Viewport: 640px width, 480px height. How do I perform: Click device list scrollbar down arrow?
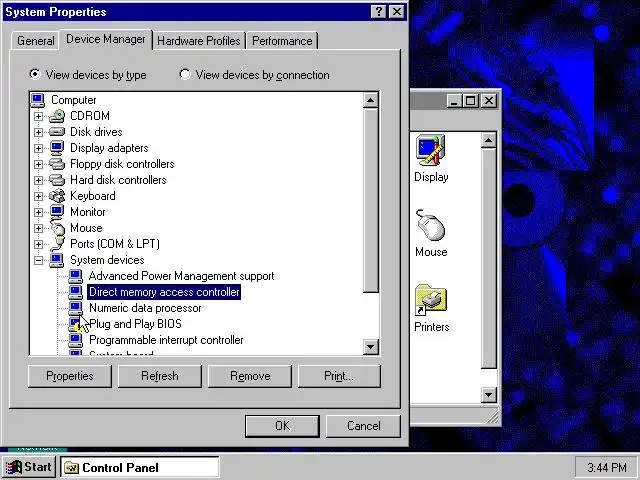(371, 347)
